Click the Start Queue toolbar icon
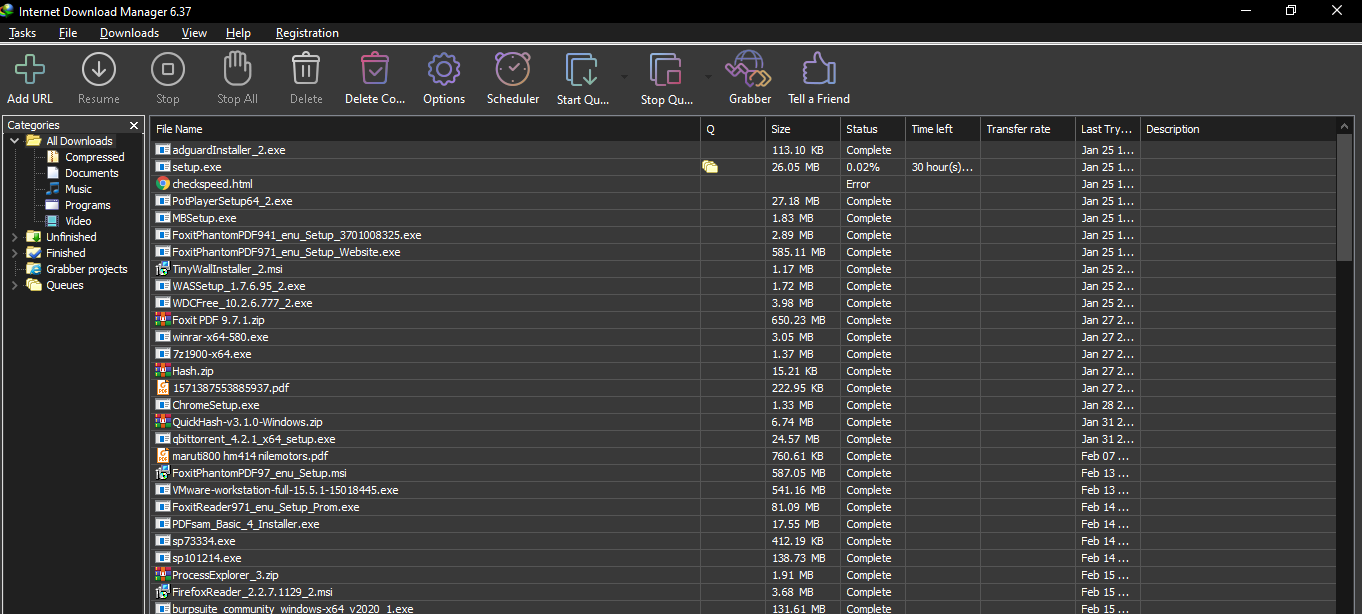Screen dimensions: 1362x614 click(582, 71)
